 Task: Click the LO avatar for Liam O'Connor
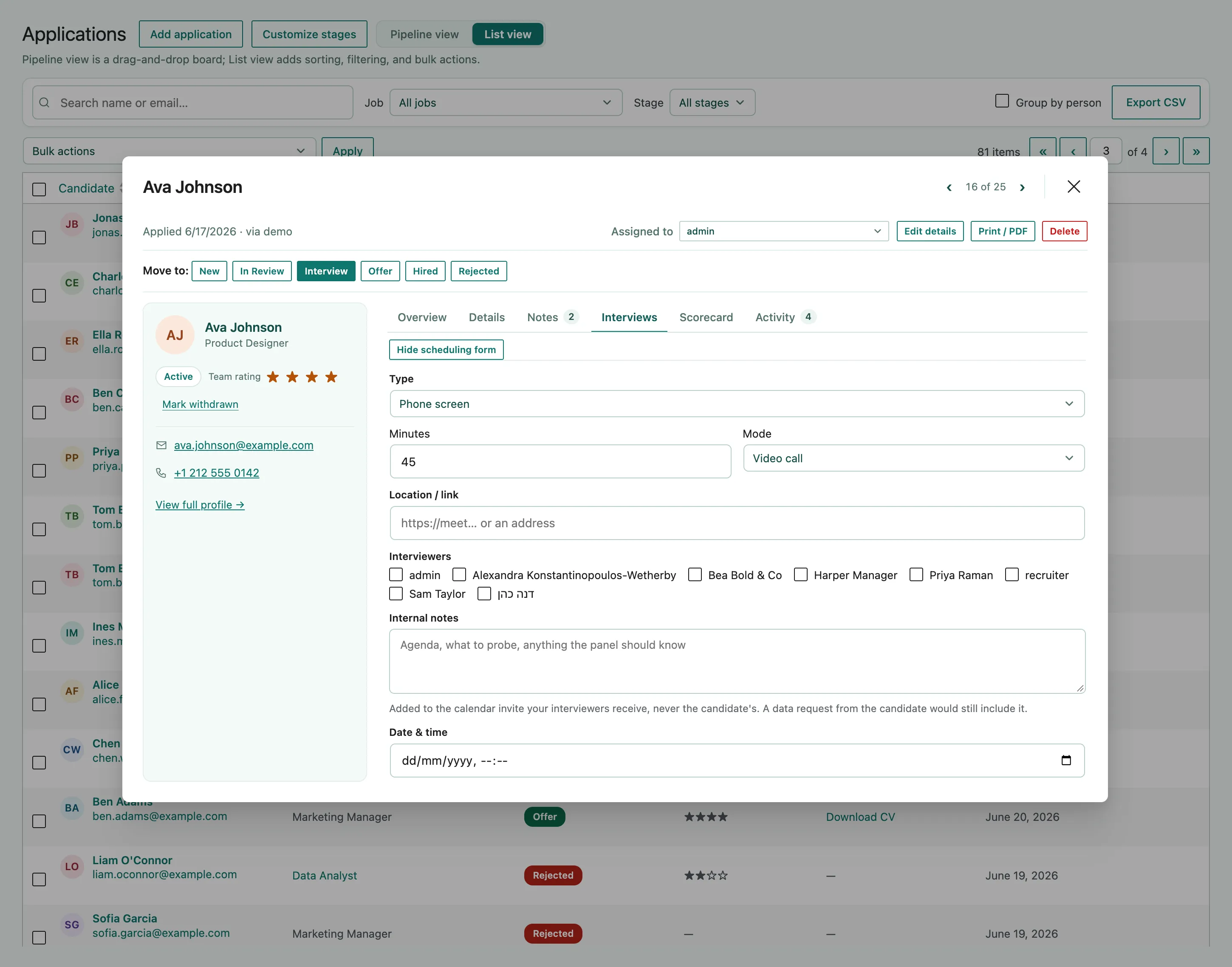(x=72, y=866)
